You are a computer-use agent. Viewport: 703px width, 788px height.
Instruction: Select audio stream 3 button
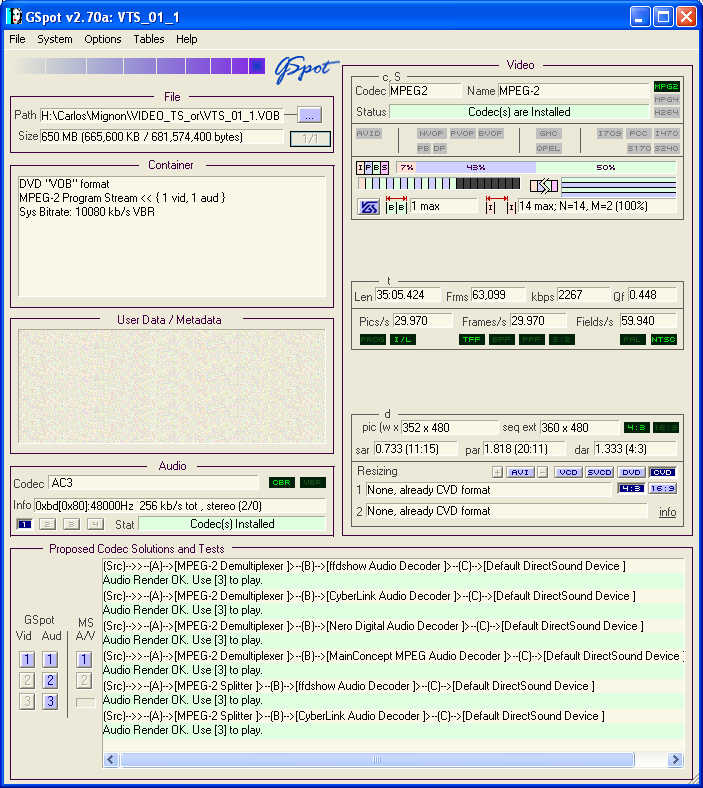[71, 525]
